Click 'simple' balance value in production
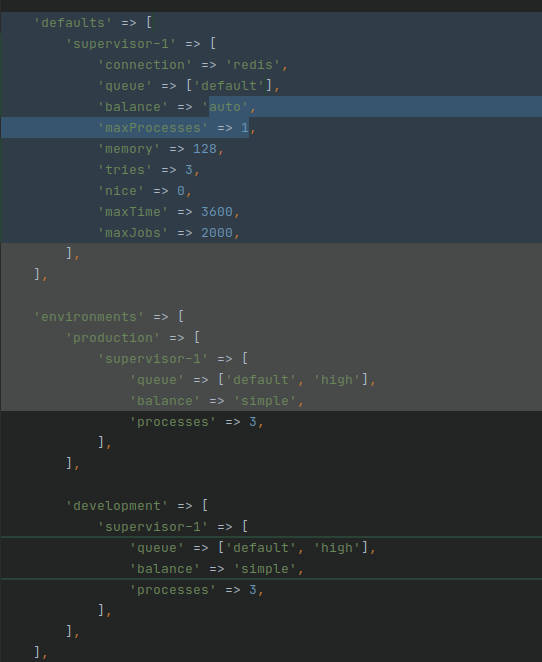This screenshot has height=662, width=542. [x=265, y=401]
